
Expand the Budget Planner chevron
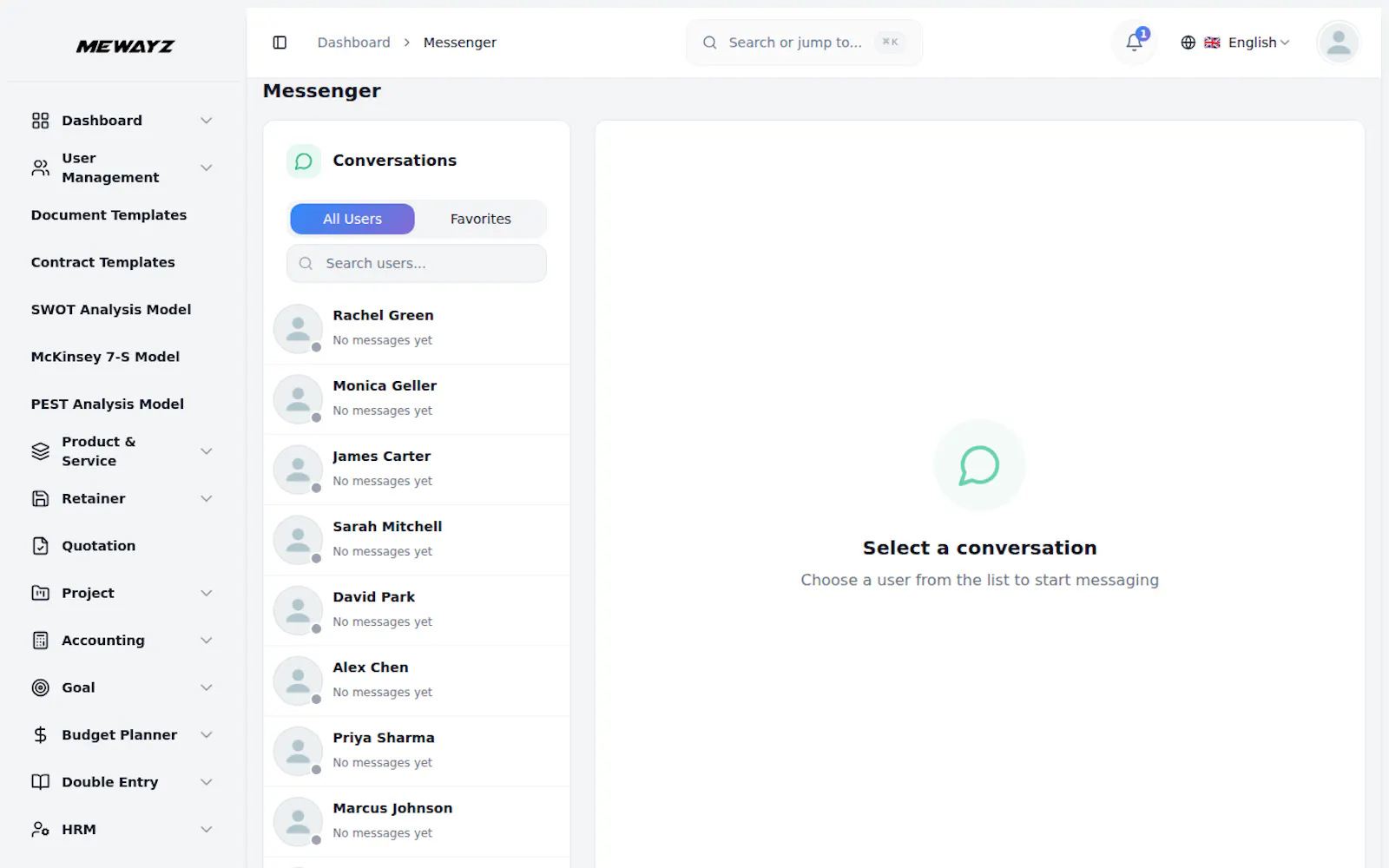pos(207,735)
